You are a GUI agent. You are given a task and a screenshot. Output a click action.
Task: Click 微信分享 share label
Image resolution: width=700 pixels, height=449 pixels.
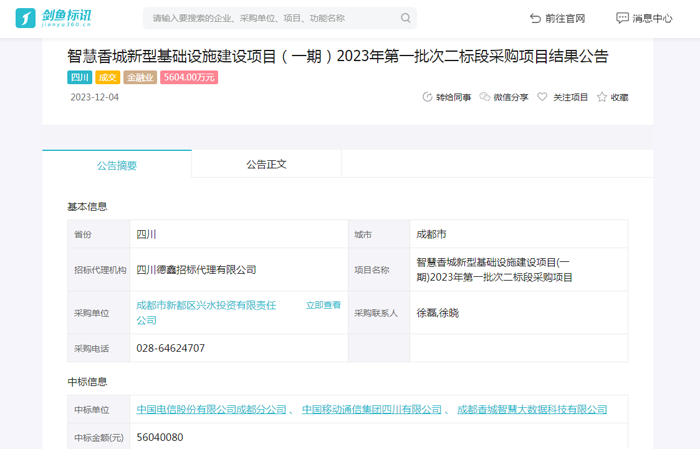511,97
